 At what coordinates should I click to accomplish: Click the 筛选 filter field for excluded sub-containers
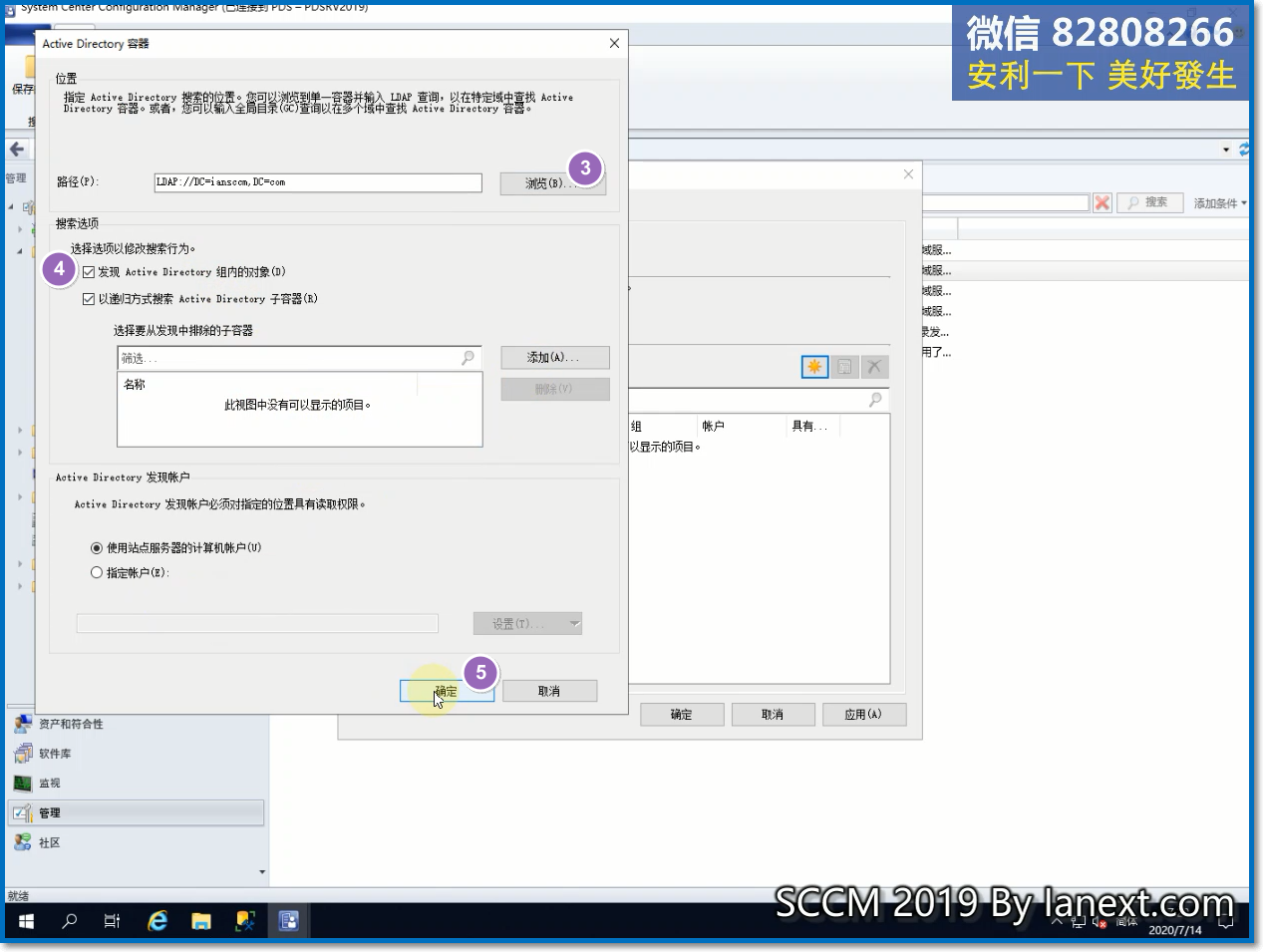(x=299, y=358)
